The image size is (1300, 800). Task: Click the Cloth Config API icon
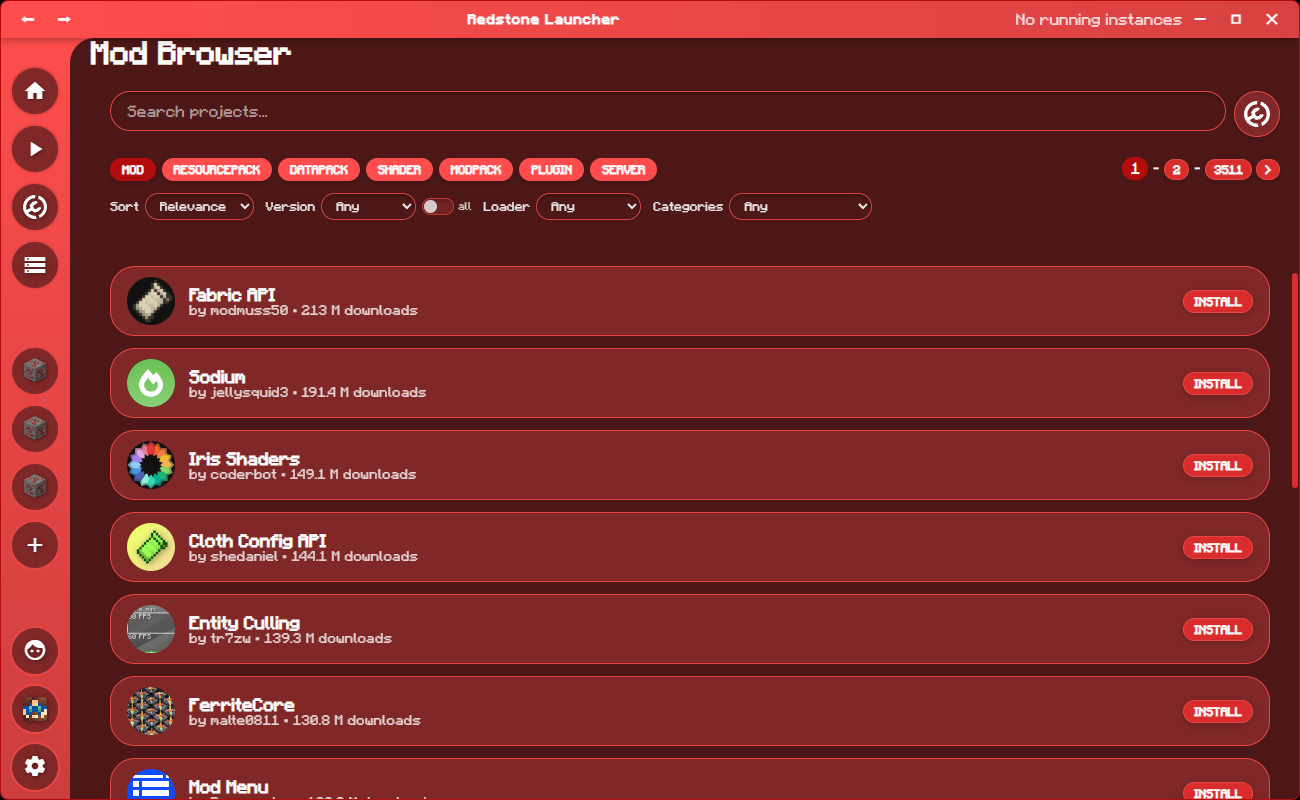pos(151,547)
